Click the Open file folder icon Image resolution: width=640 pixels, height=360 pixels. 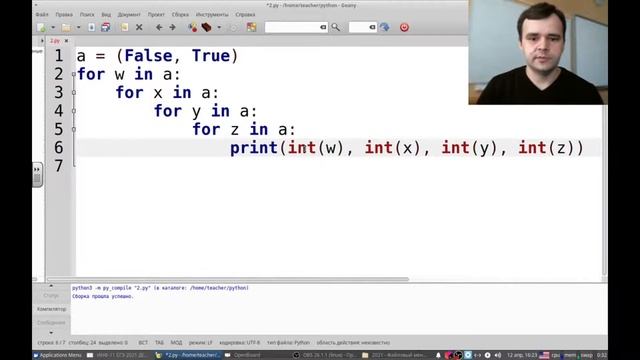coord(66,27)
